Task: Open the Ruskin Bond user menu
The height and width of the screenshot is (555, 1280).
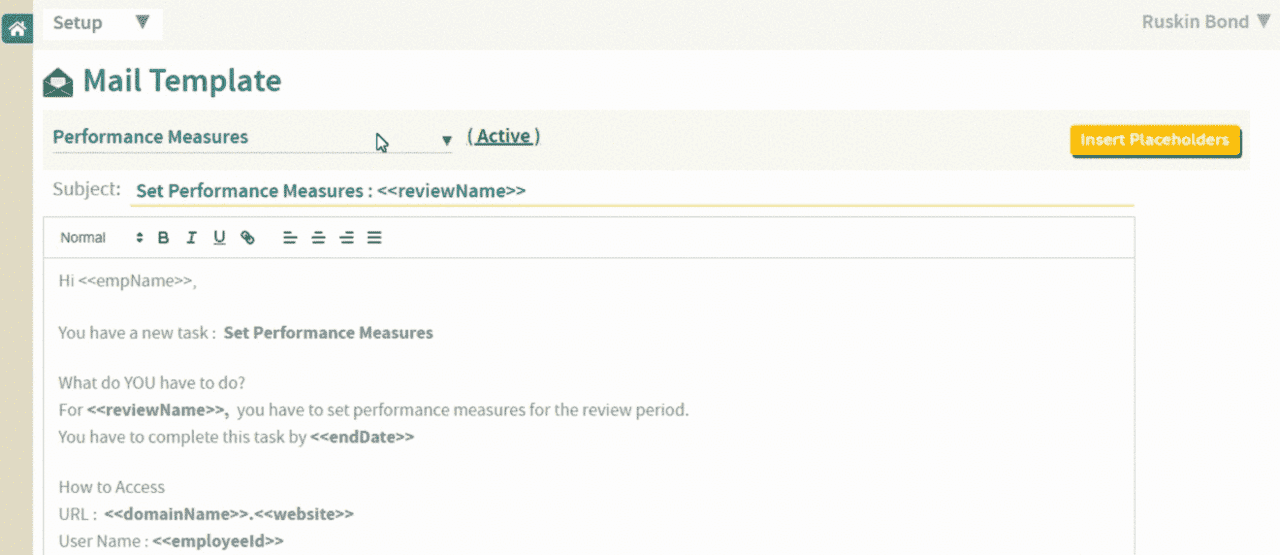Action: [x=1205, y=22]
